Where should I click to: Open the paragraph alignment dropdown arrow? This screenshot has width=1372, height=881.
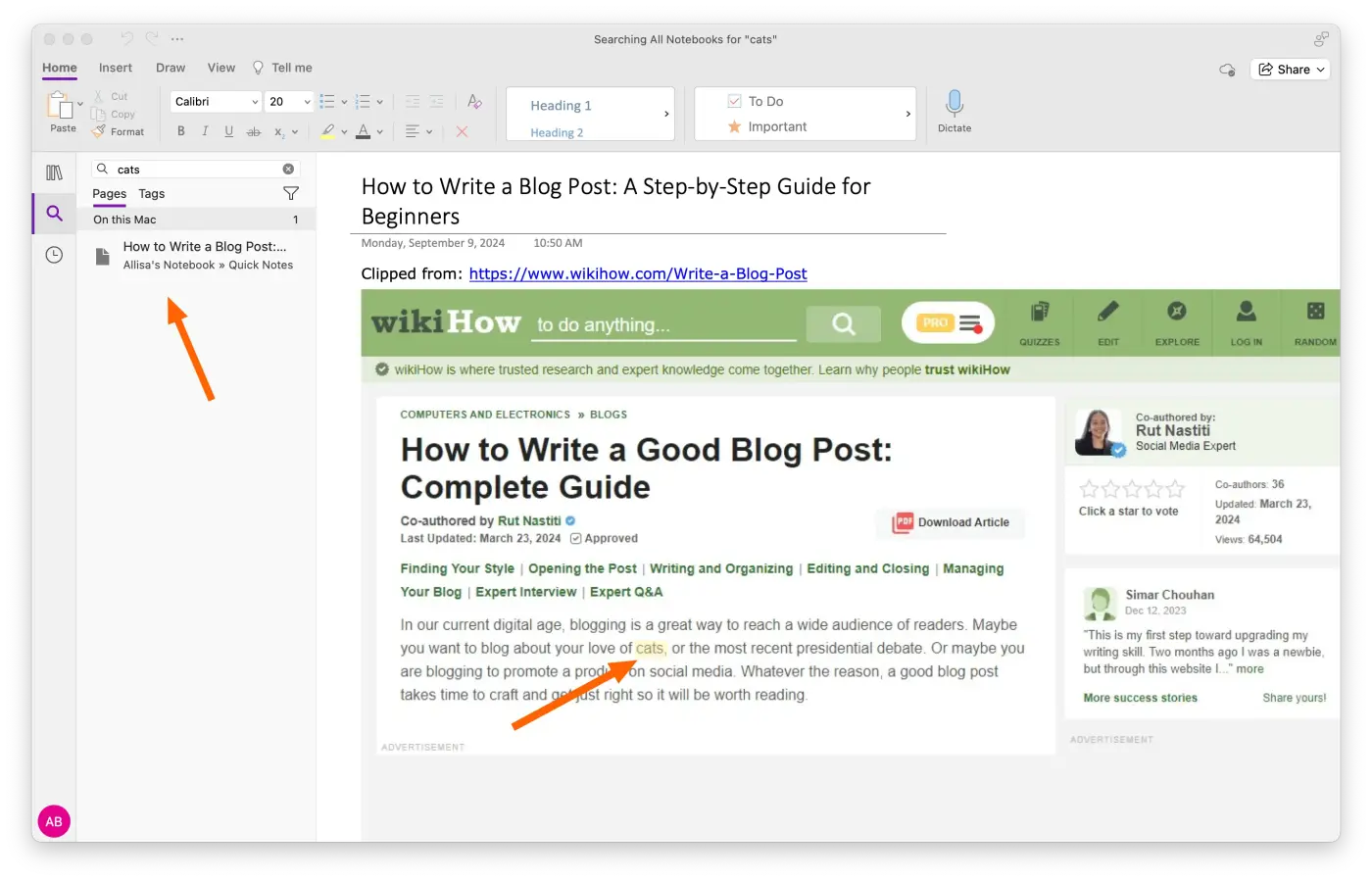429,131
